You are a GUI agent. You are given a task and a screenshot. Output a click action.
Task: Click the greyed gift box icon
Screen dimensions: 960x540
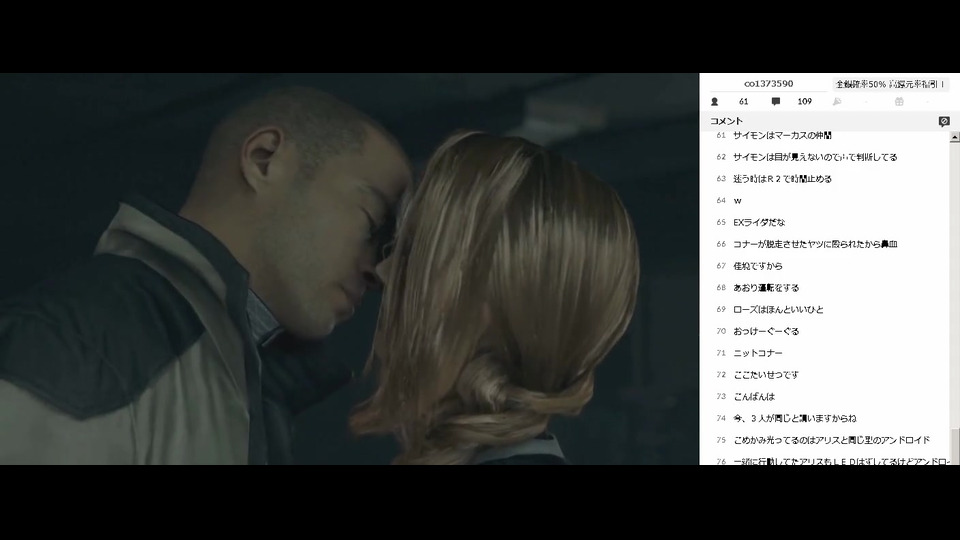pyautogui.click(x=899, y=102)
